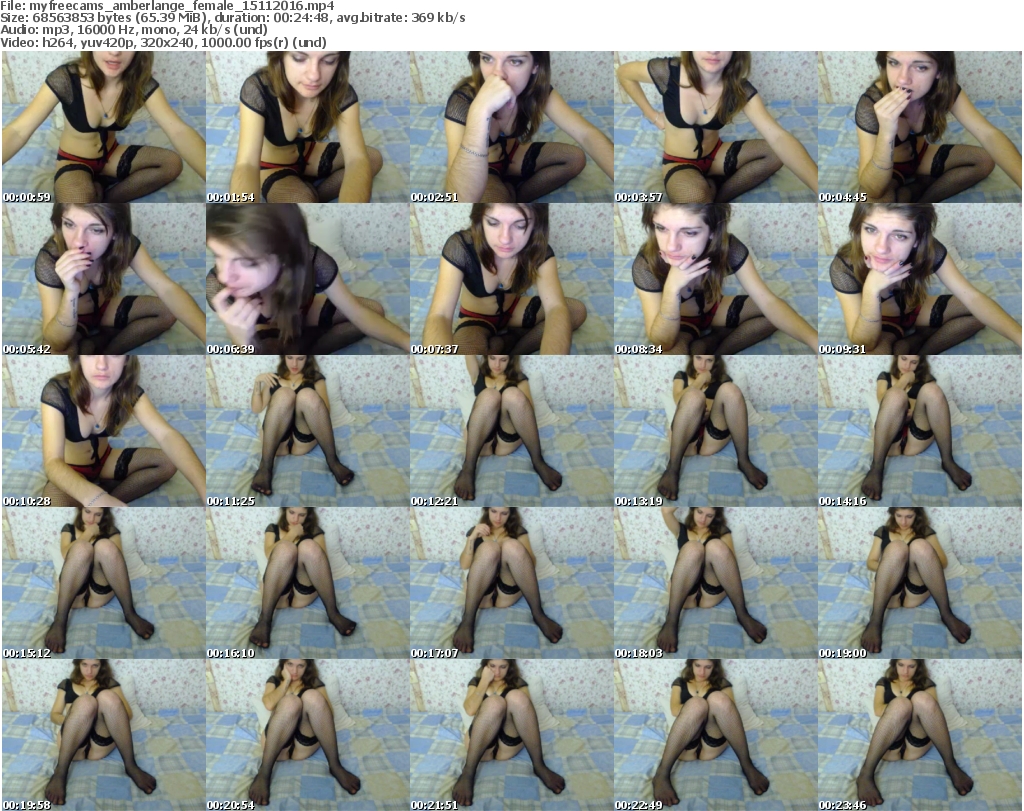
Task: Pick the 00:18:03 thumbnail
Action: pos(716,583)
